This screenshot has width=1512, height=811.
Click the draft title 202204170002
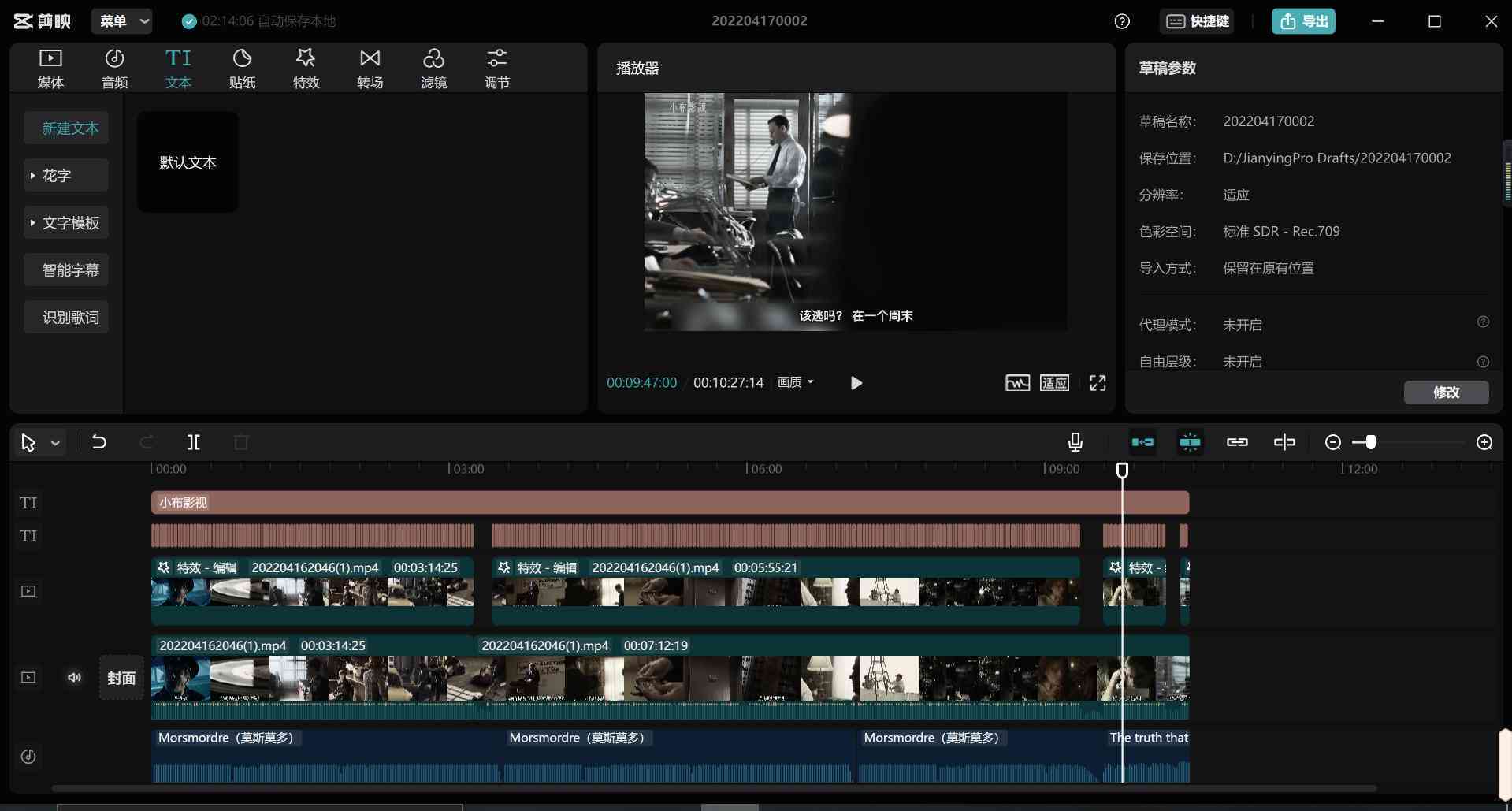pyautogui.click(x=759, y=21)
